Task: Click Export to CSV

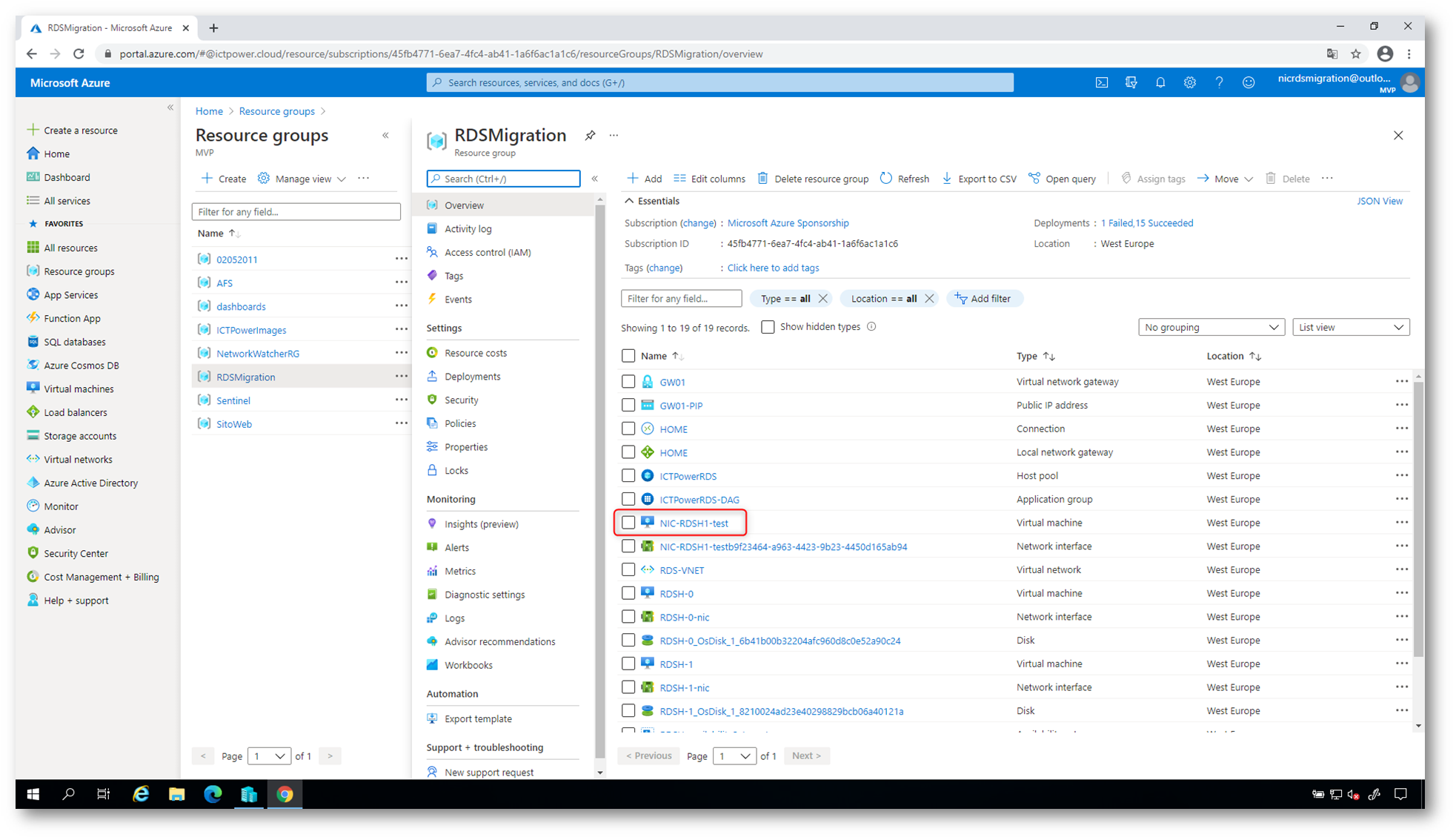Action: click(979, 179)
